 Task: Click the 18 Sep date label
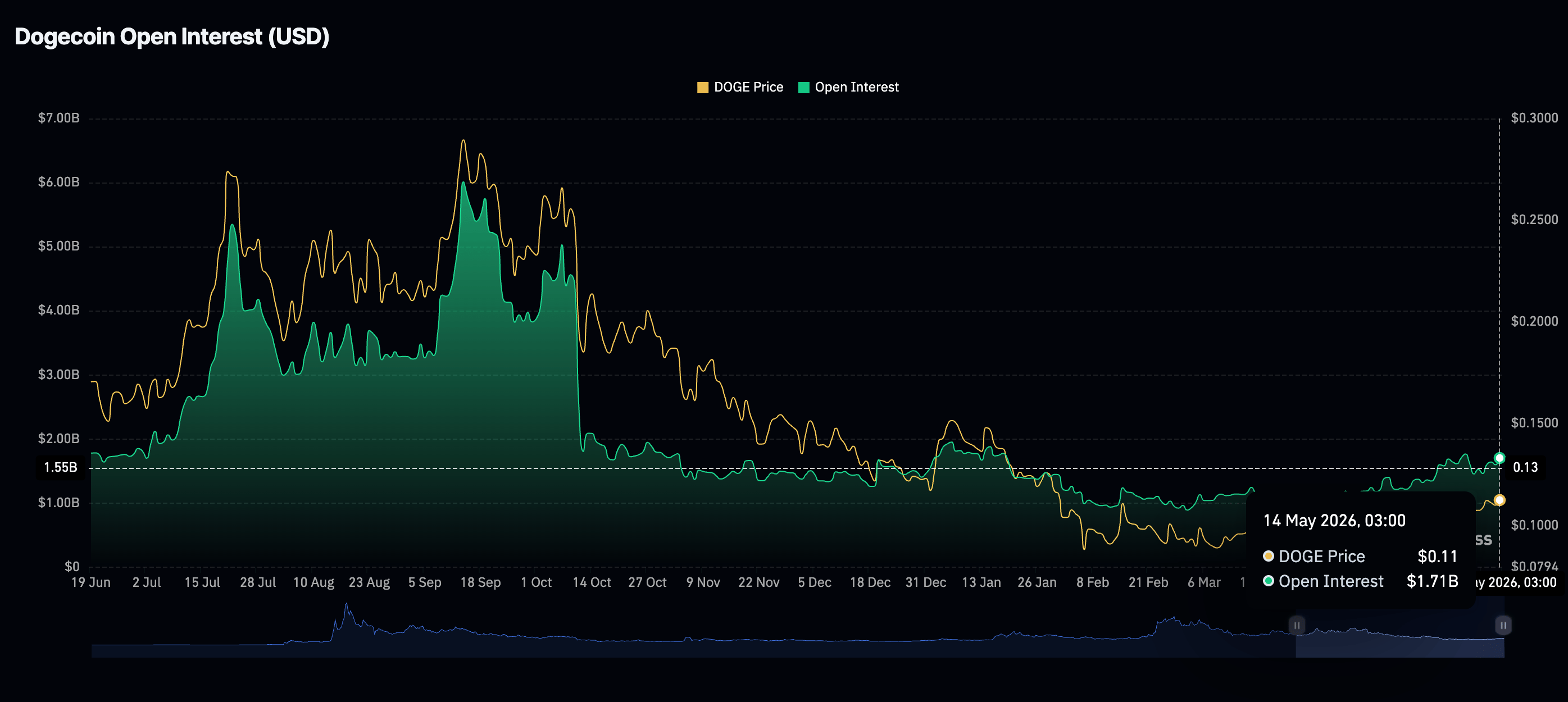pos(480,582)
